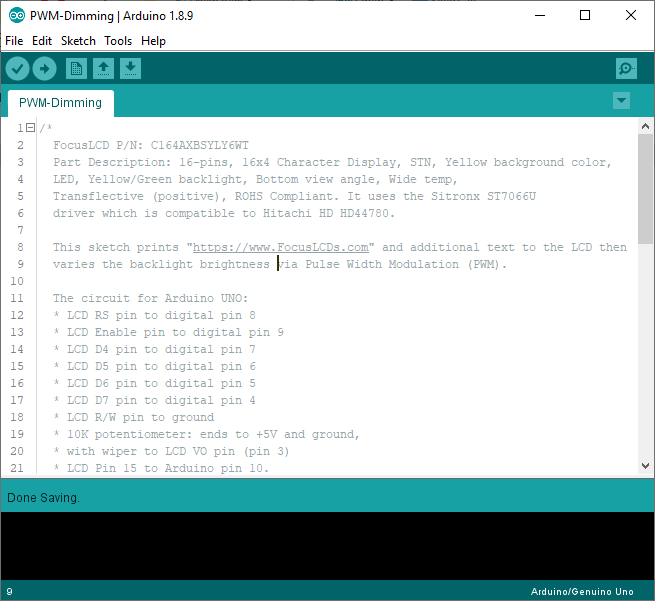Open the Serial Monitor magnifier icon
Screen dimensions: 655x601
626,68
